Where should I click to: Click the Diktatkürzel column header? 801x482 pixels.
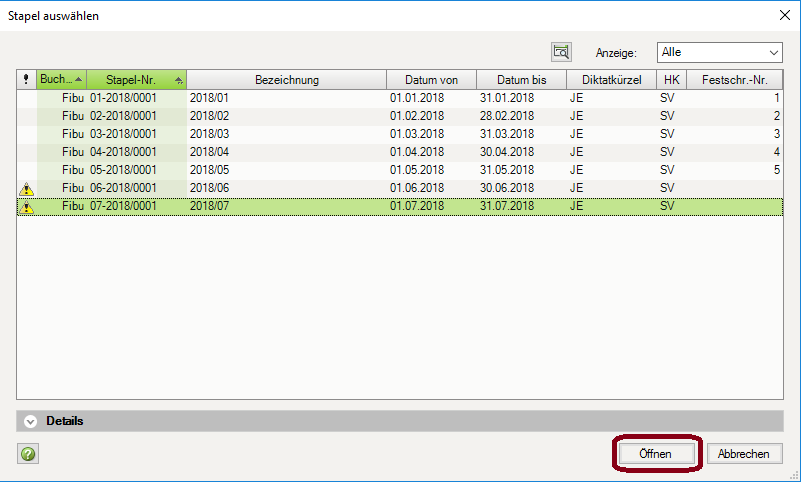pyautogui.click(x=611, y=80)
